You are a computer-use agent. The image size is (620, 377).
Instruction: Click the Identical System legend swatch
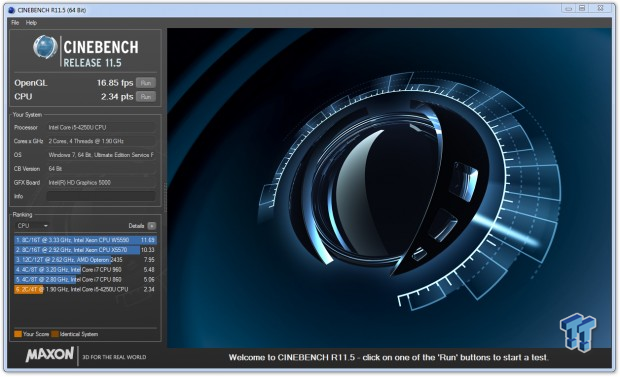pyautogui.click(x=55, y=334)
